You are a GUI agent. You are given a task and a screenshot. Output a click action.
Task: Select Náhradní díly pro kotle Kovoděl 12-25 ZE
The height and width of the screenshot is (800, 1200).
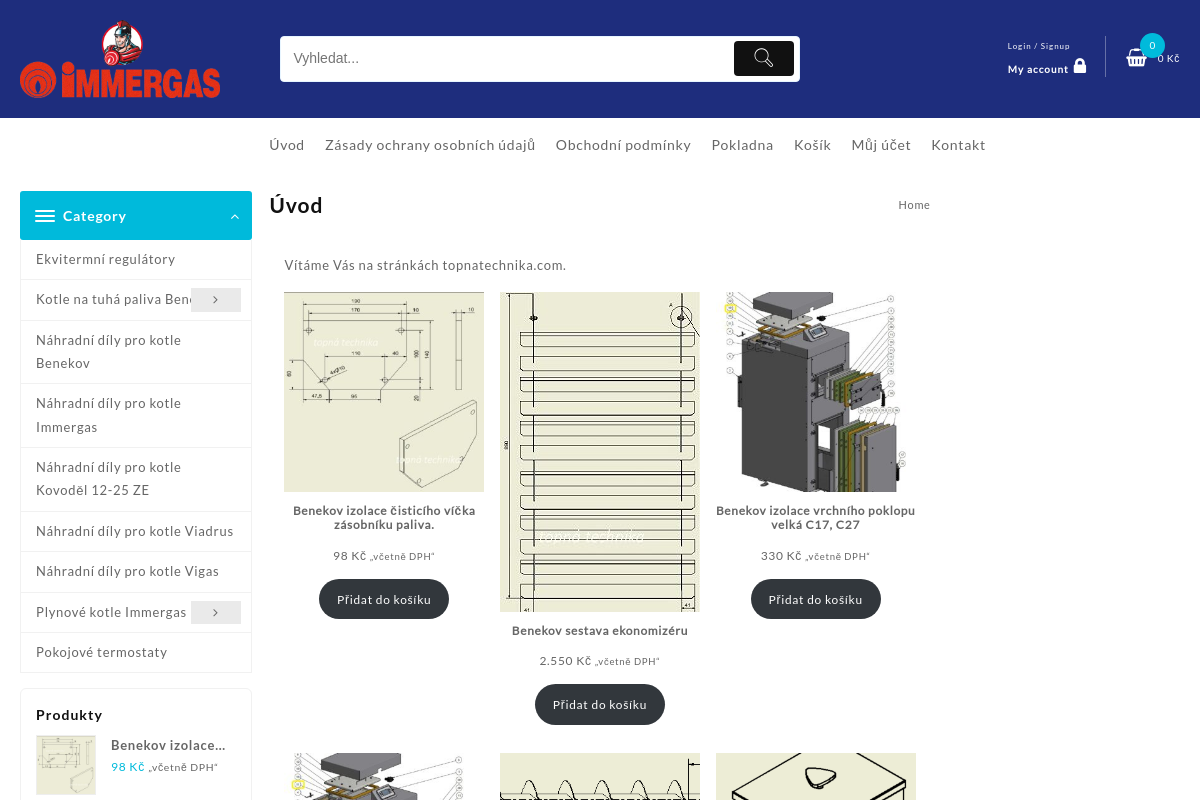click(x=109, y=479)
